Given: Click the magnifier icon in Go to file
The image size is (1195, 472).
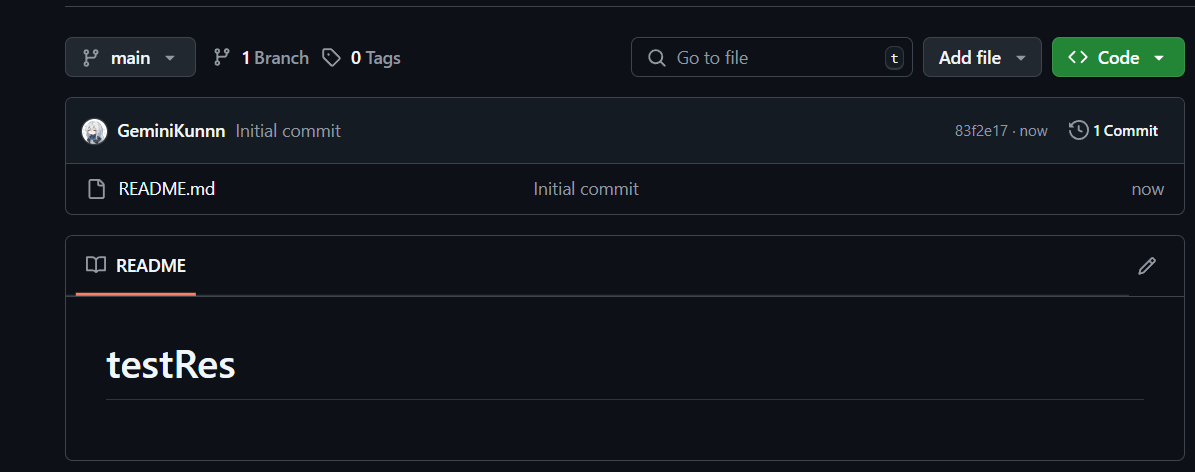Looking at the screenshot, I should [x=657, y=58].
